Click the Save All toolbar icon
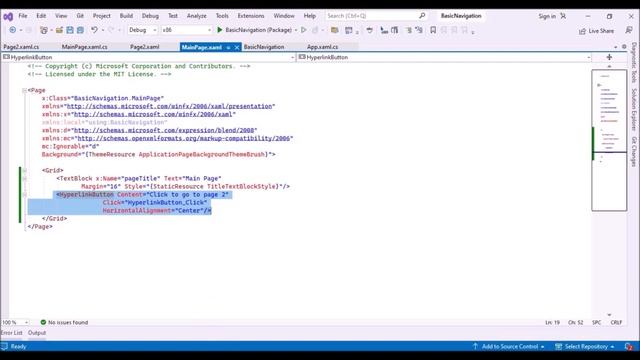This screenshot has height=360, width=640. click(80, 30)
